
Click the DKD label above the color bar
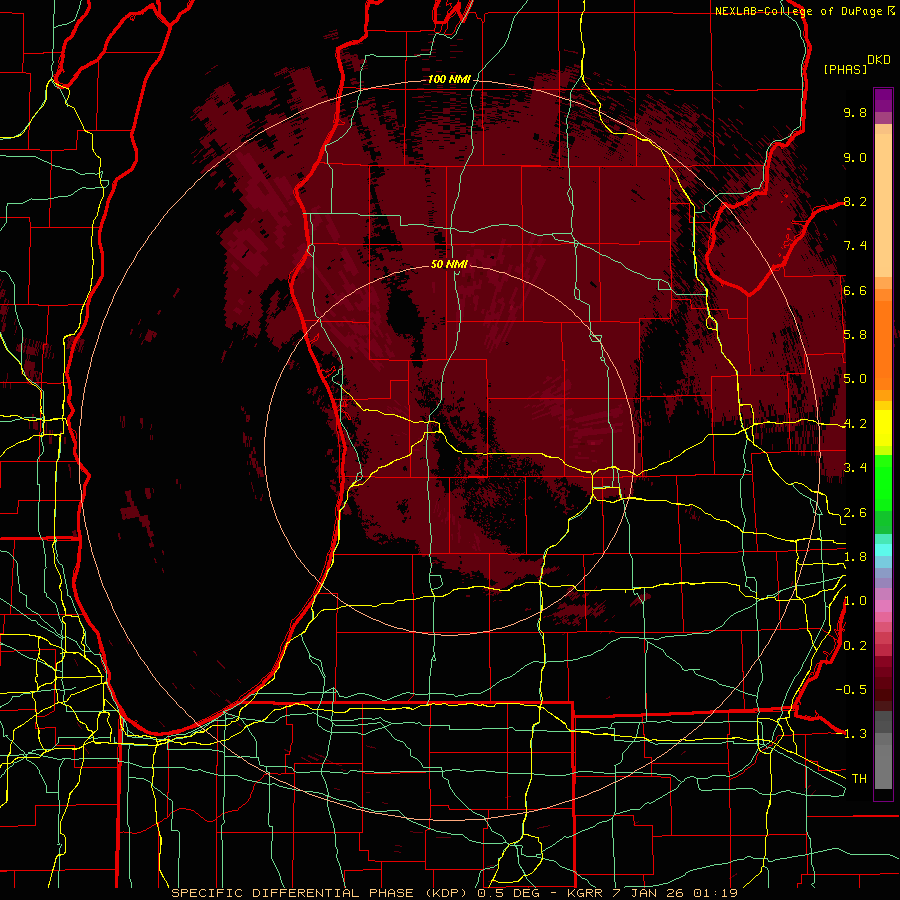tap(879, 60)
